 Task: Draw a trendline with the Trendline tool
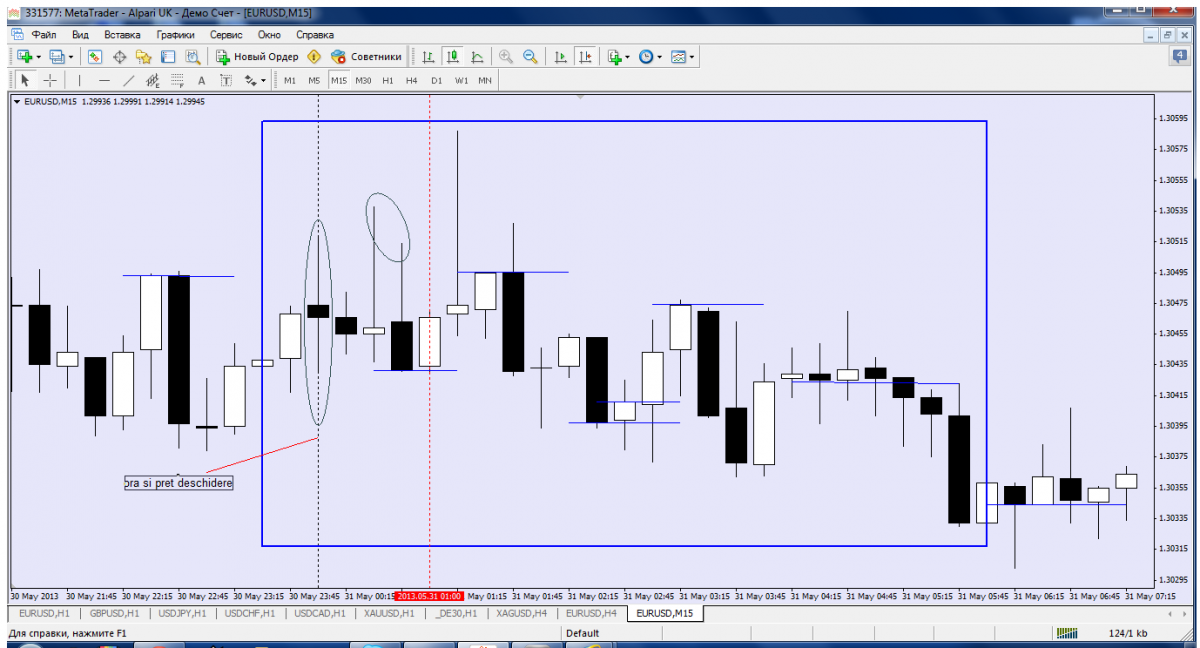point(128,80)
